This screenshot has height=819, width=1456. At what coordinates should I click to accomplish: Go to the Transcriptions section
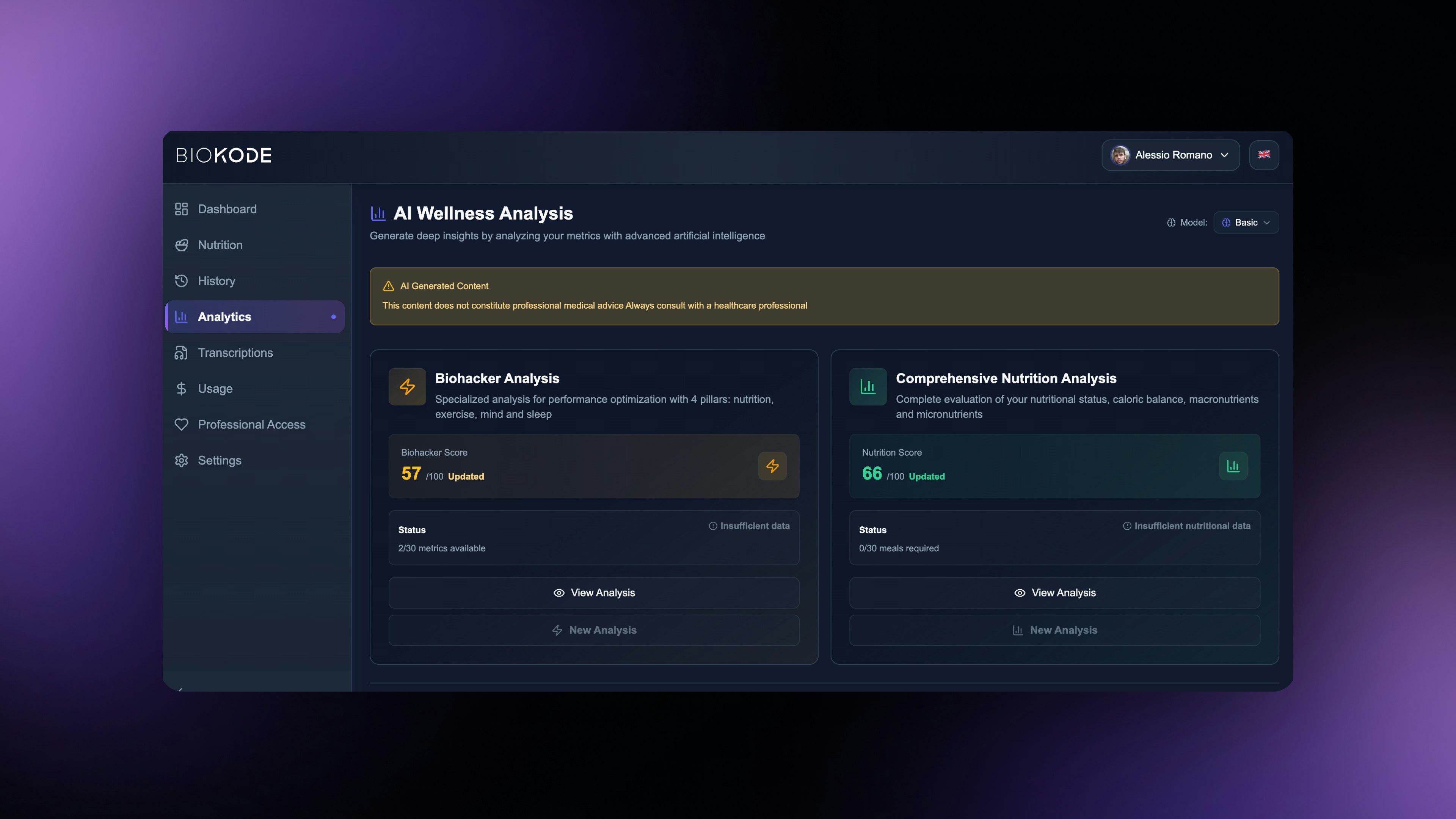coord(235,353)
